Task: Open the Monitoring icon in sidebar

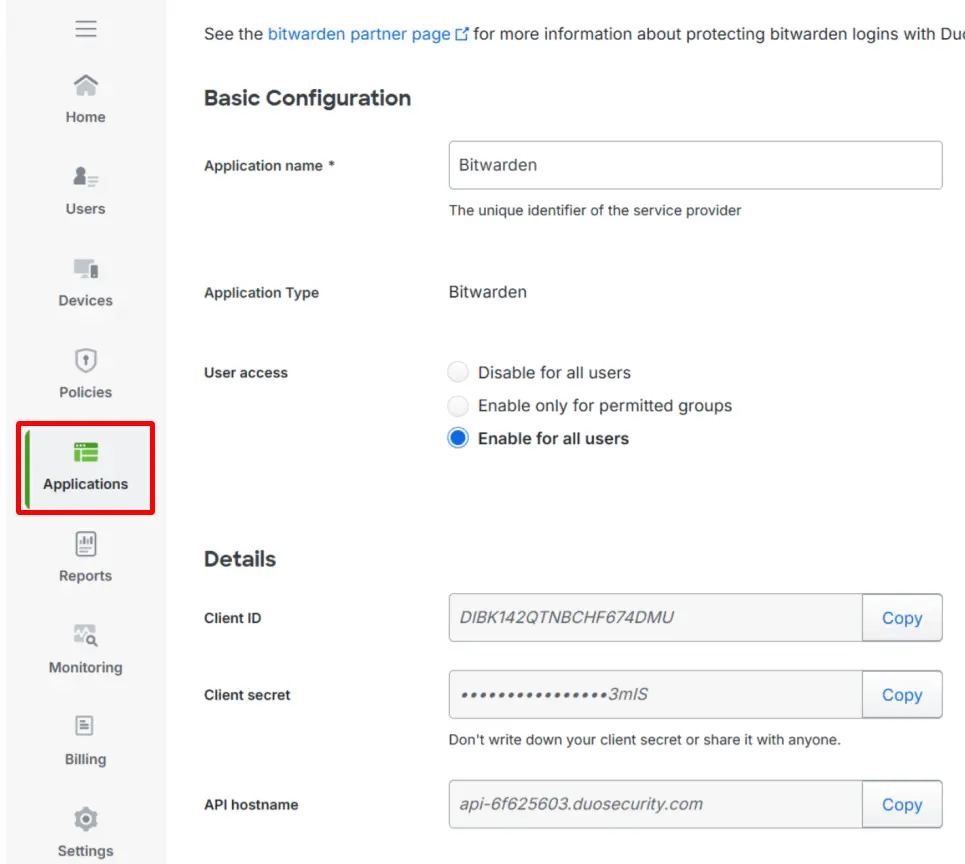Action: click(x=86, y=635)
